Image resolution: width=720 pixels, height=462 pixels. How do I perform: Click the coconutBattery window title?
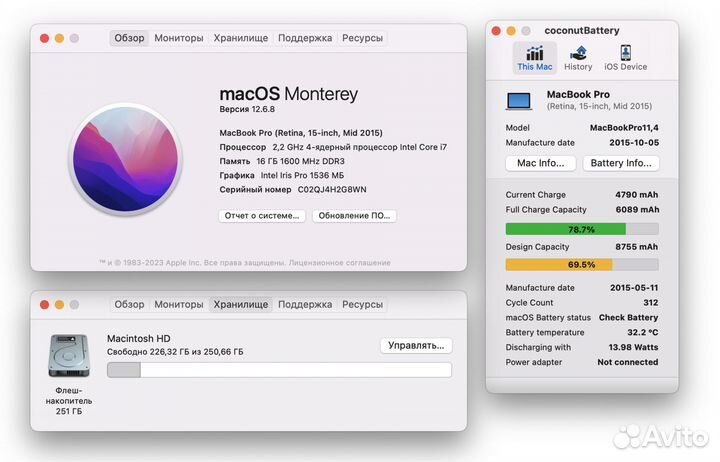(582, 31)
